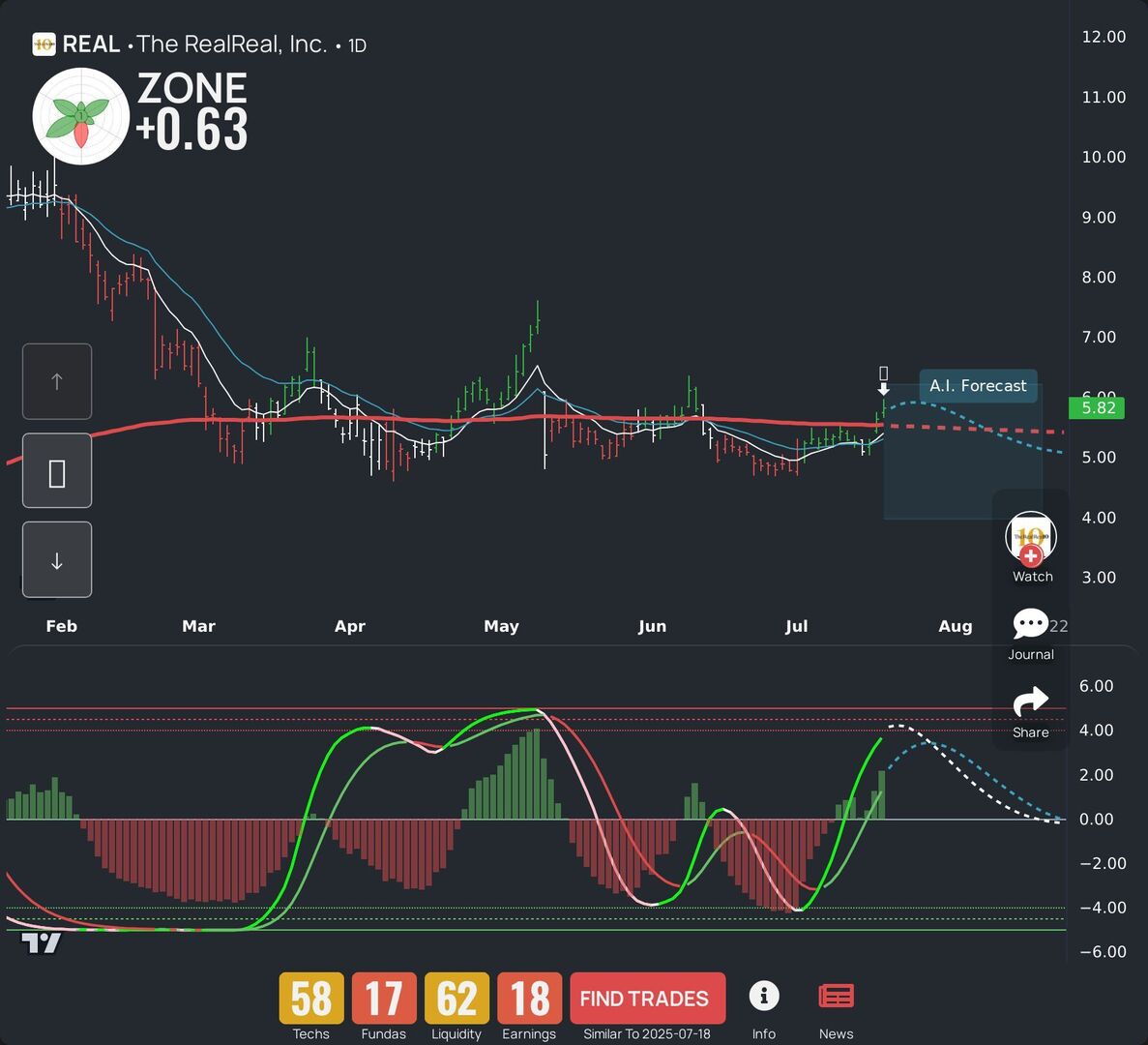Screen dimensions: 1148x1045
Task: Click the white down-arrow marker above latest candle
Action: [884, 389]
